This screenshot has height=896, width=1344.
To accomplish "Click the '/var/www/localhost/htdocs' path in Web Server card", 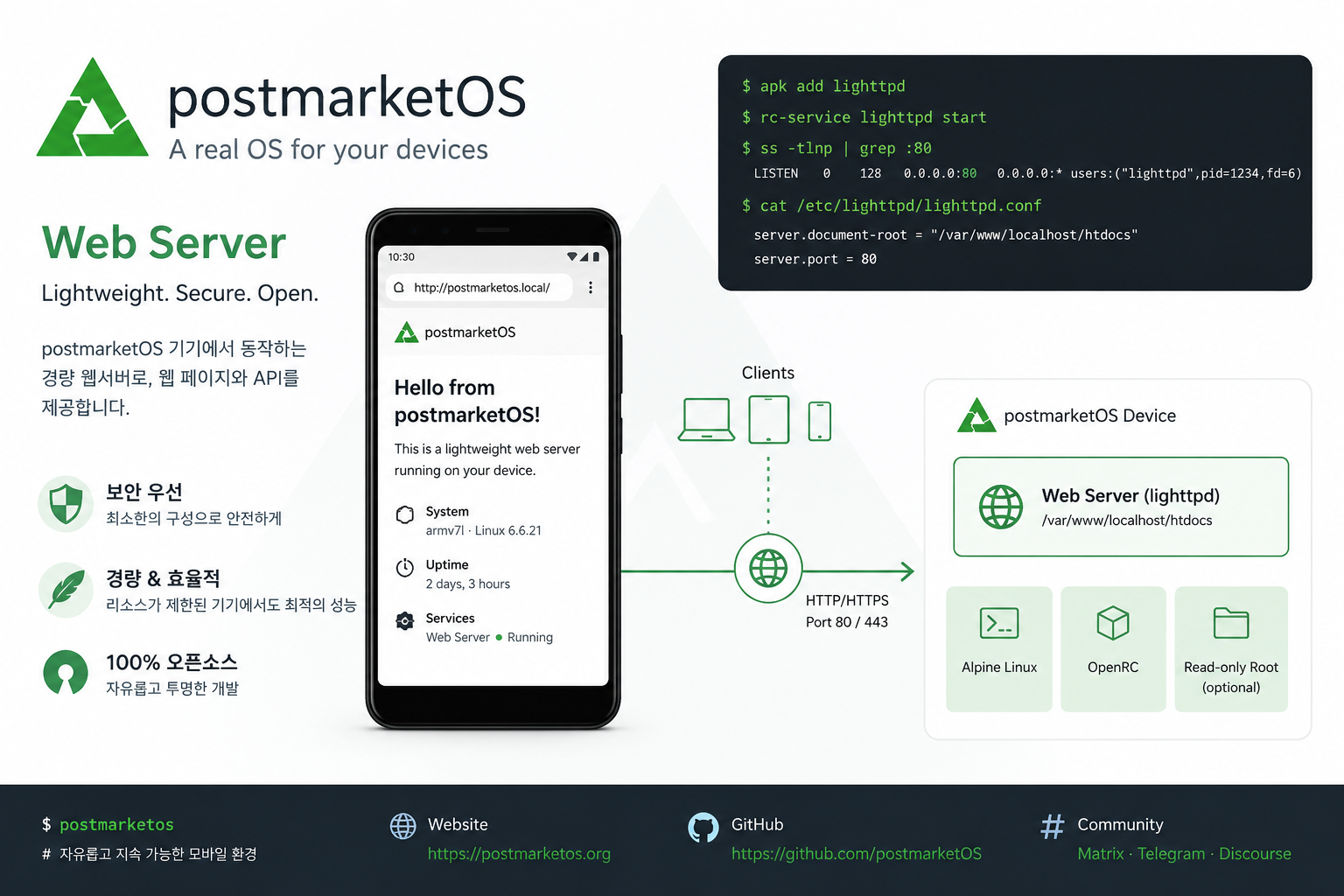I will 1127,521.
